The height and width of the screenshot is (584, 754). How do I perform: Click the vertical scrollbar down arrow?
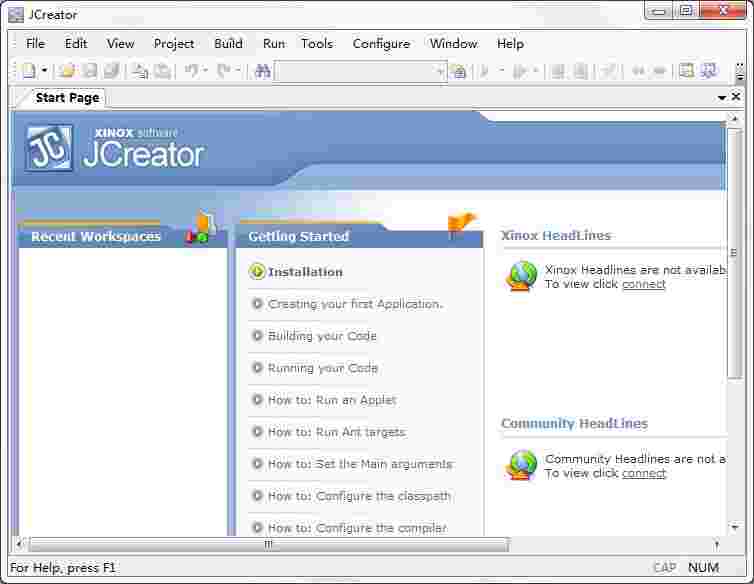click(734, 528)
